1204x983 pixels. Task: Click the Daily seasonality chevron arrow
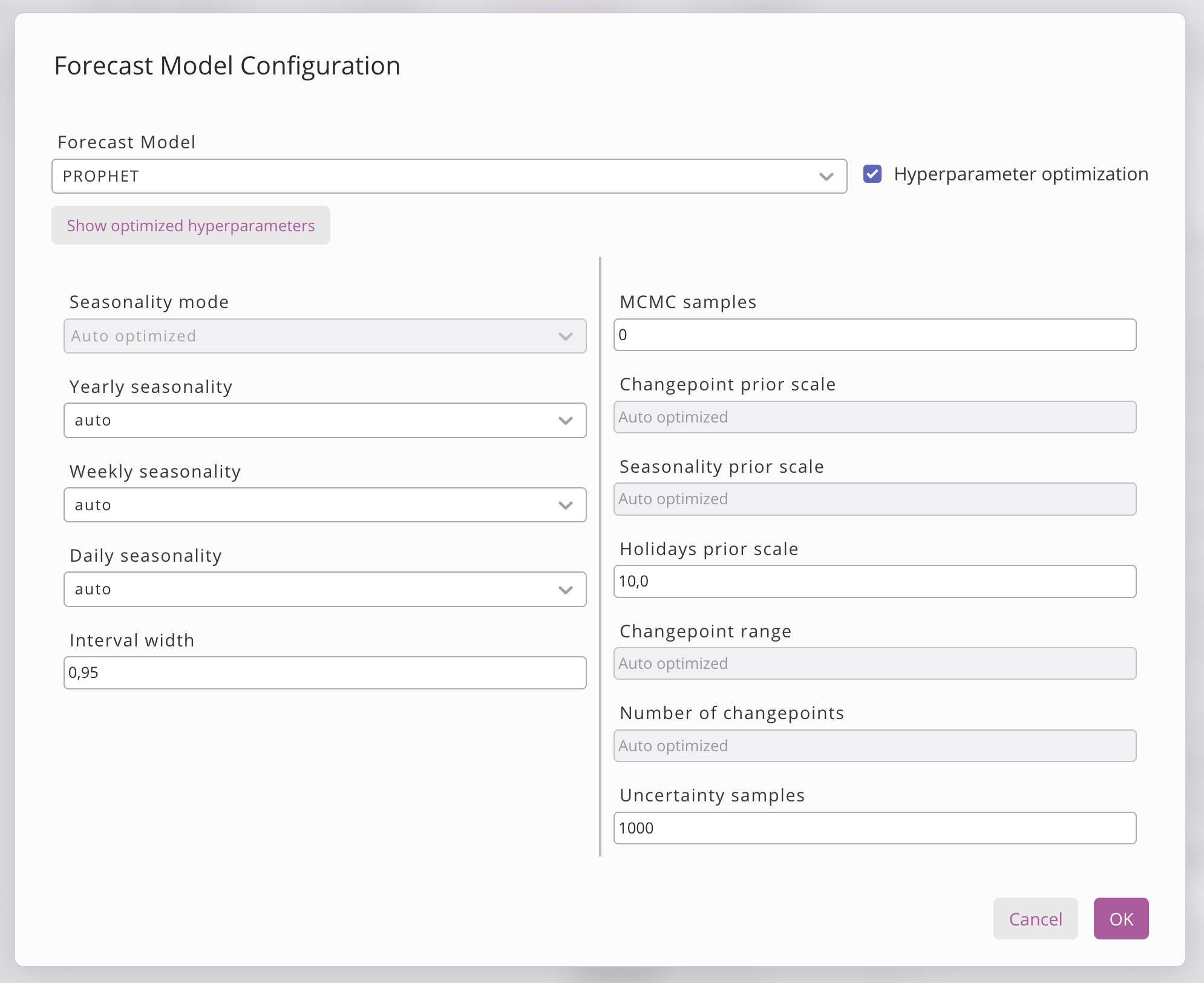pos(565,590)
